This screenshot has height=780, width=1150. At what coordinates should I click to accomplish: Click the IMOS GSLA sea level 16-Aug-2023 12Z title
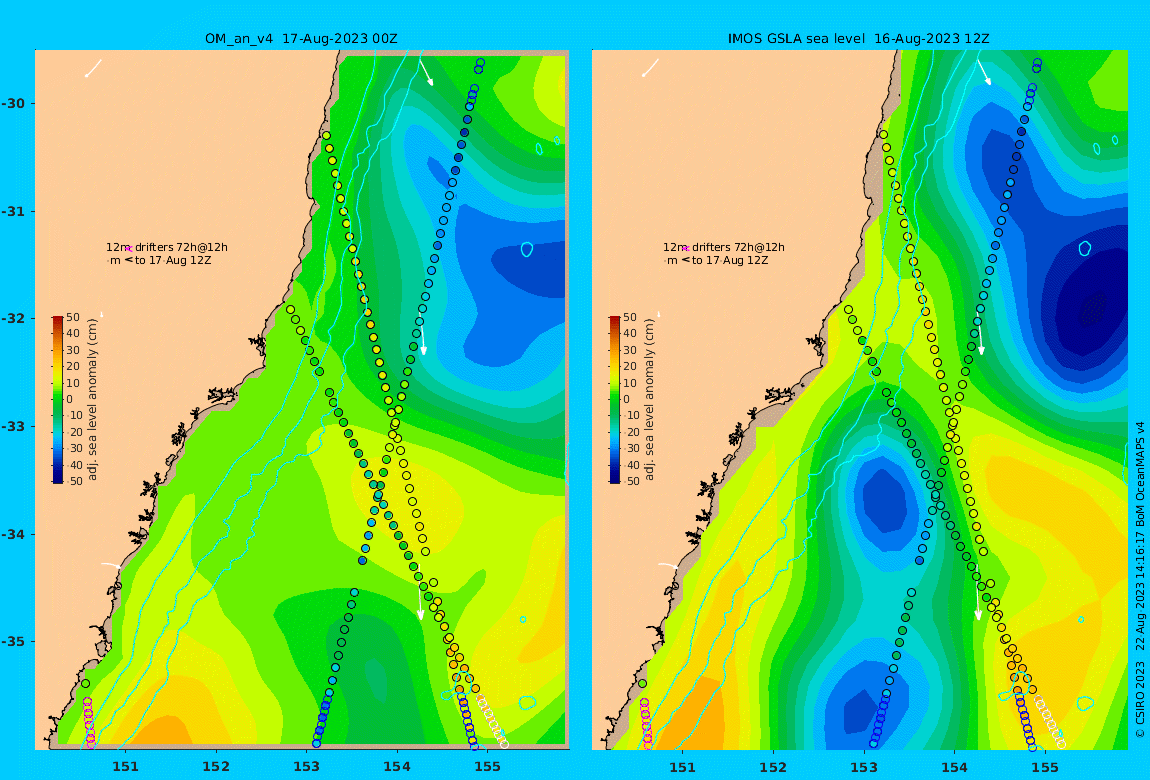(858, 39)
